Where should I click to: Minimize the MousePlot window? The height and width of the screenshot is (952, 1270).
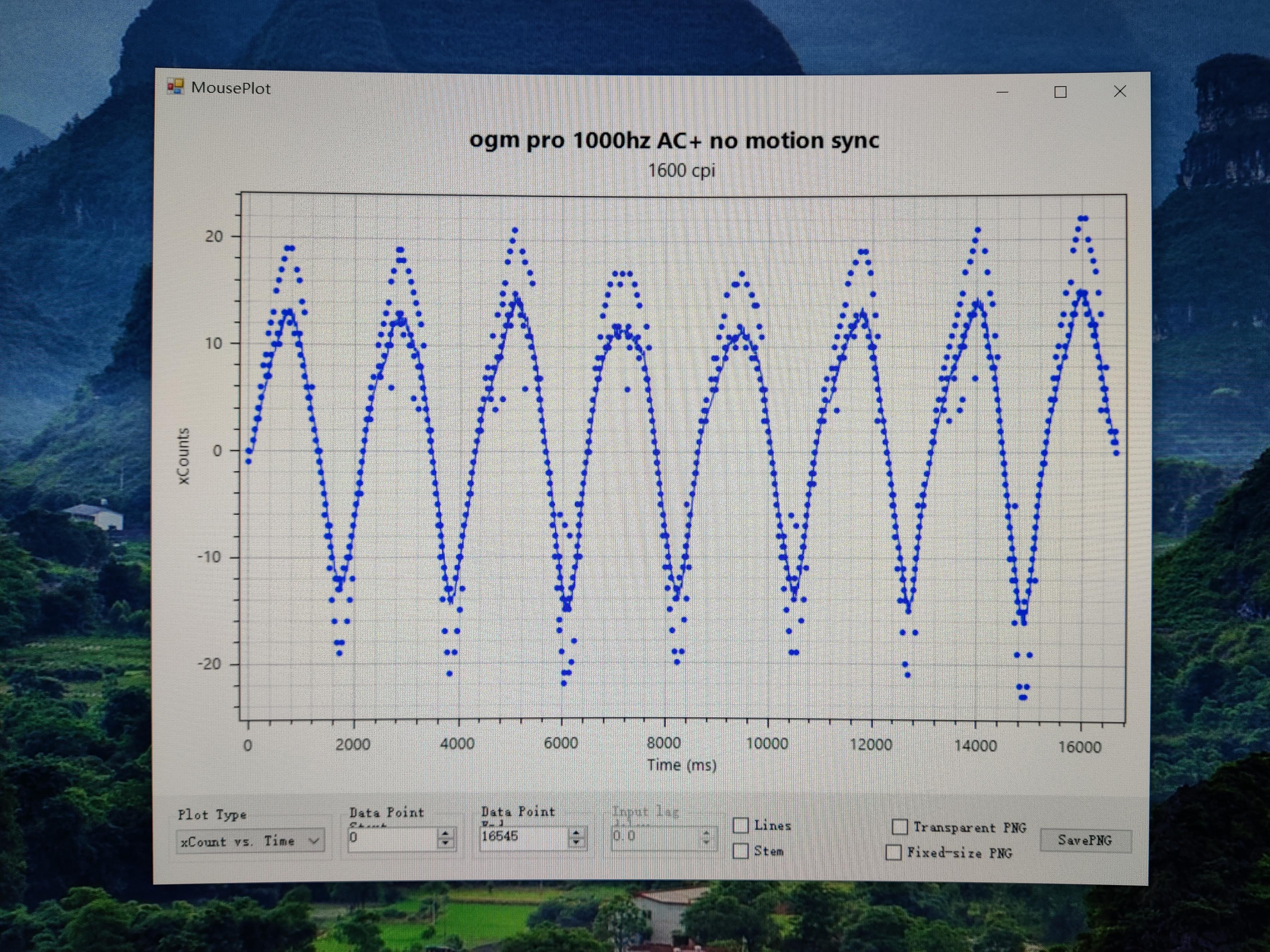[1003, 92]
